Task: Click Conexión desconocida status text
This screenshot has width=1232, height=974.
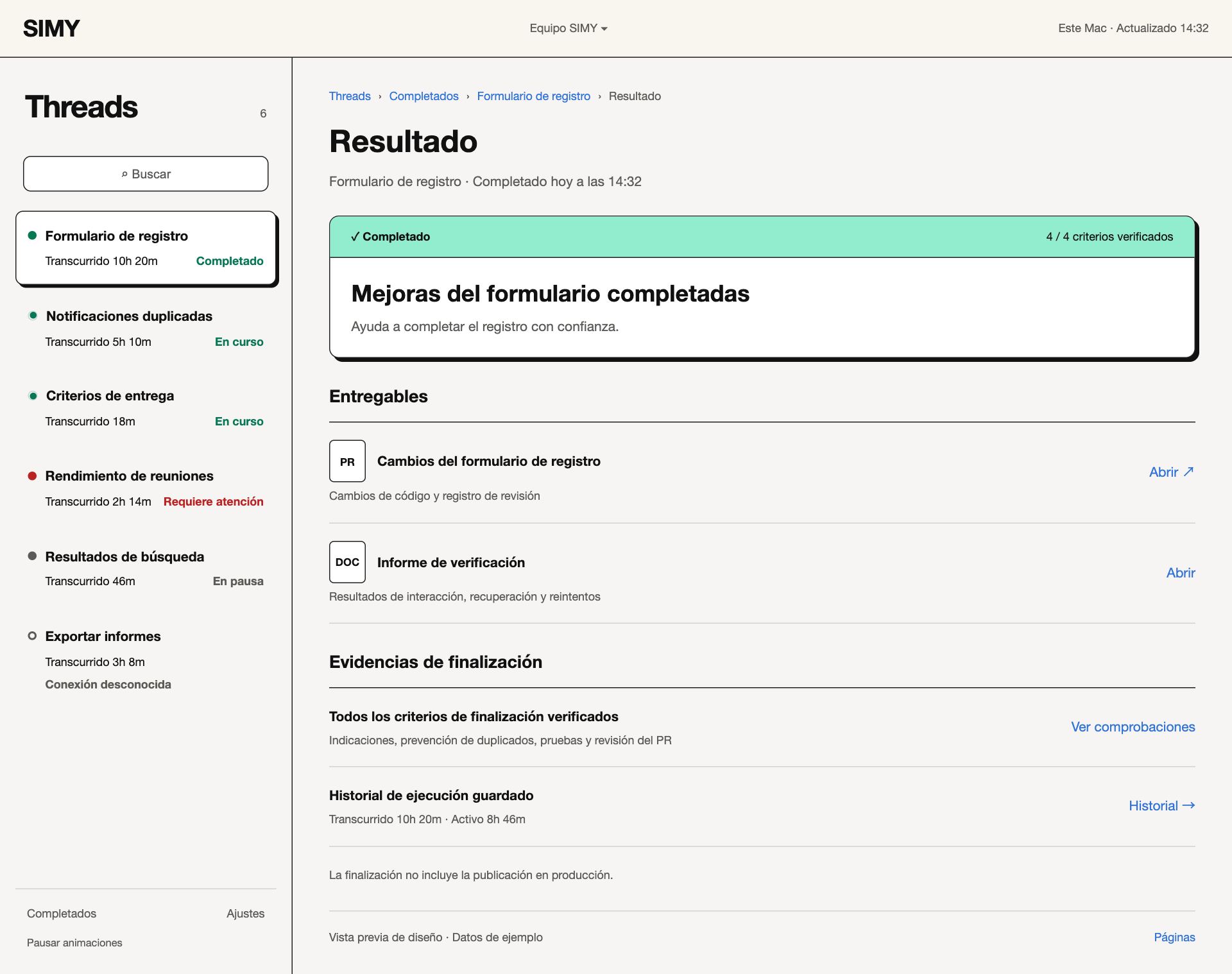Action: [108, 685]
